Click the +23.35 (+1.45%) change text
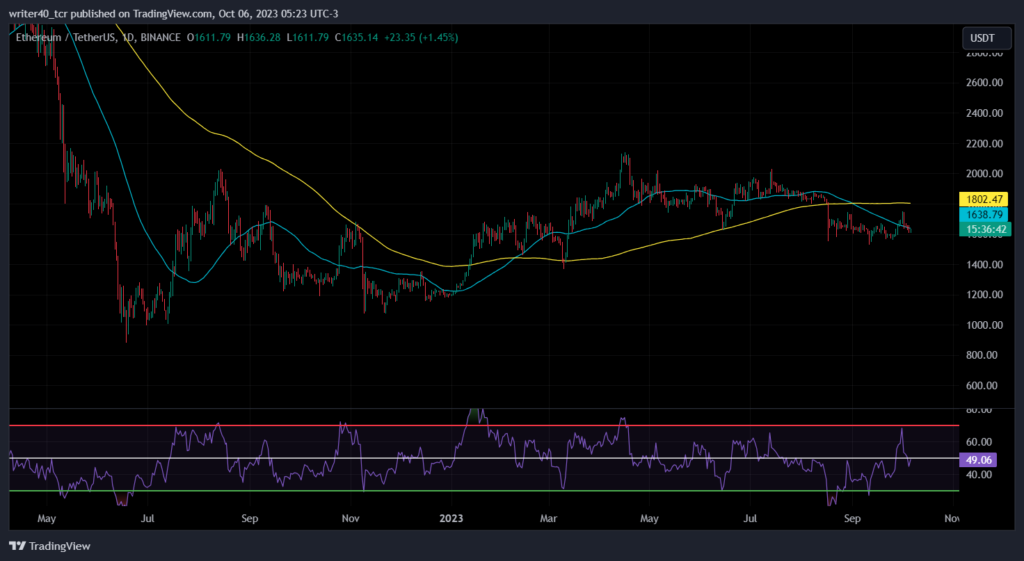This screenshot has height=561, width=1024. tap(421, 37)
